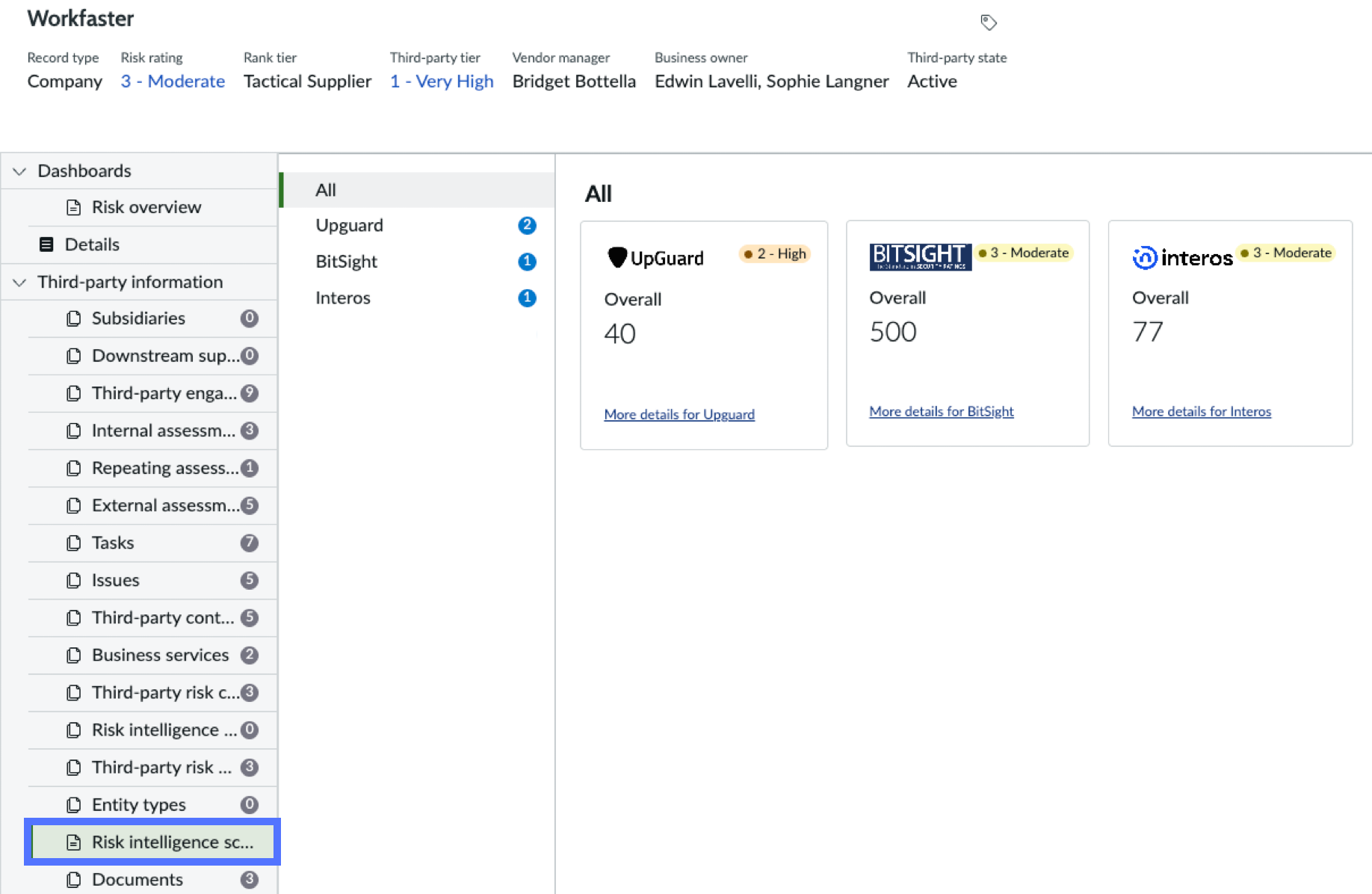Click the Entity types row icon

pos(73,804)
